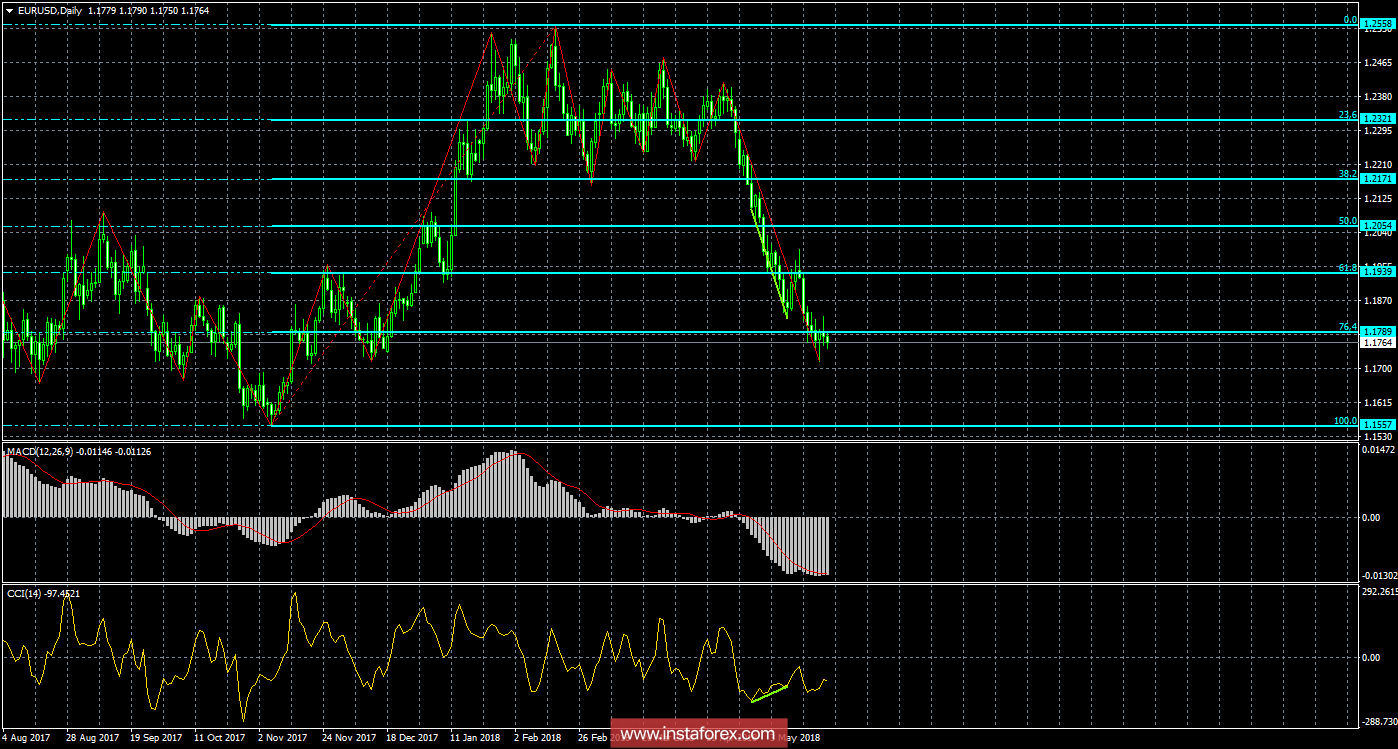This screenshot has height=749, width=1398.
Task: Click the 1.1615 value on price axis
Action: click(x=1379, y=402)
